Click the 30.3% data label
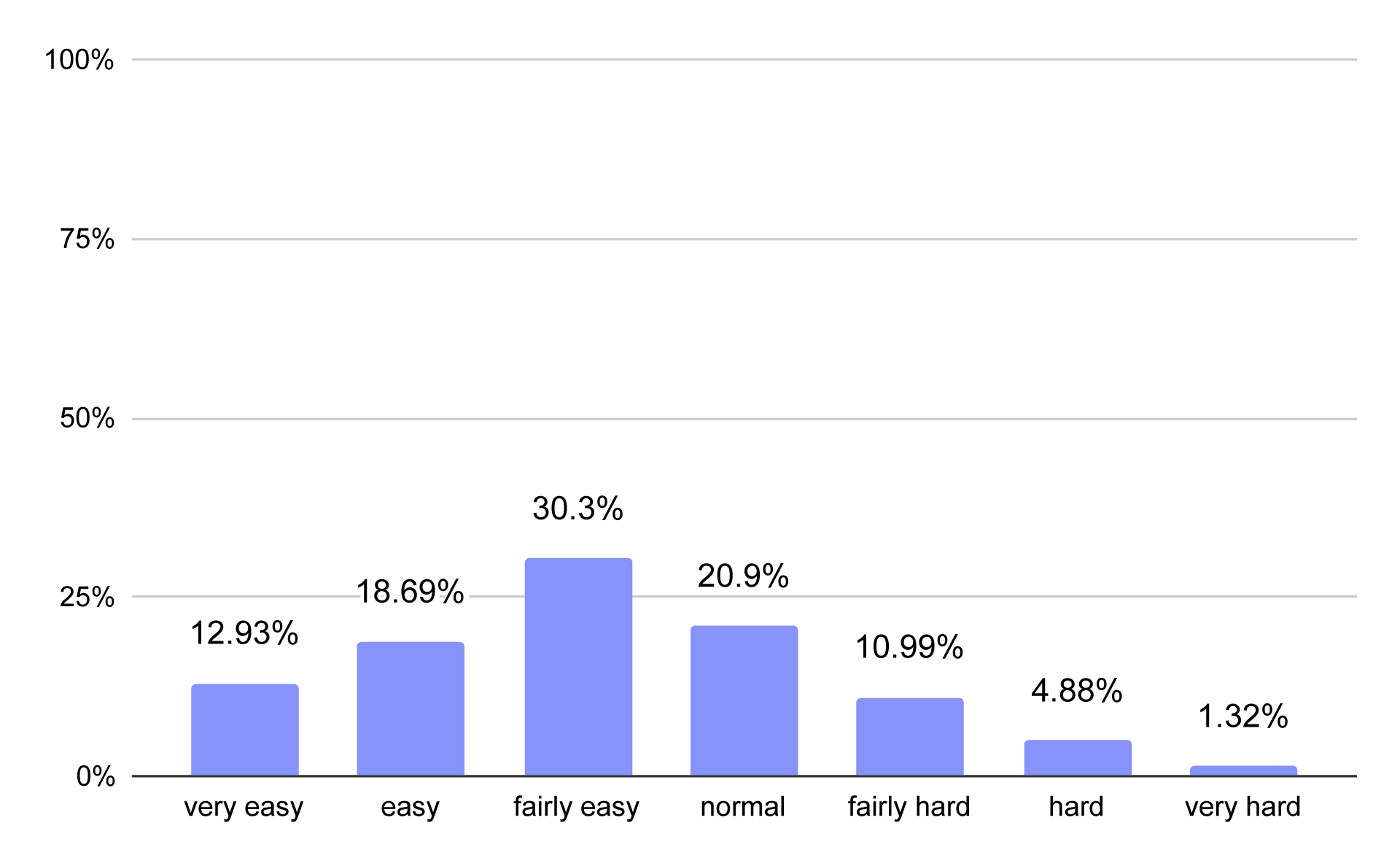Screen dimensions: 1400x866 tap(577, 509)
